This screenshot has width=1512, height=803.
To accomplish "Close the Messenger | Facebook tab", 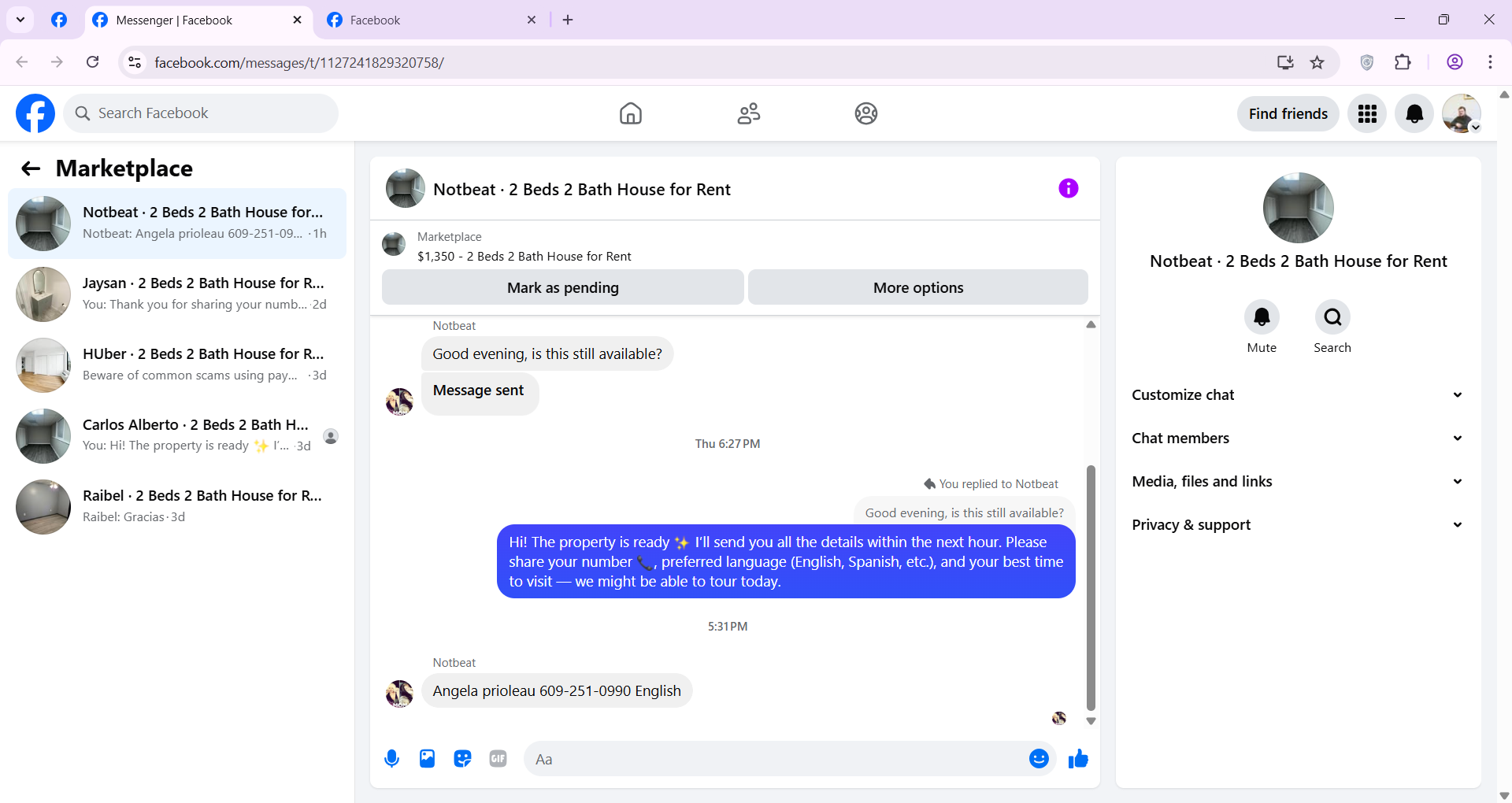I will 297,20.
